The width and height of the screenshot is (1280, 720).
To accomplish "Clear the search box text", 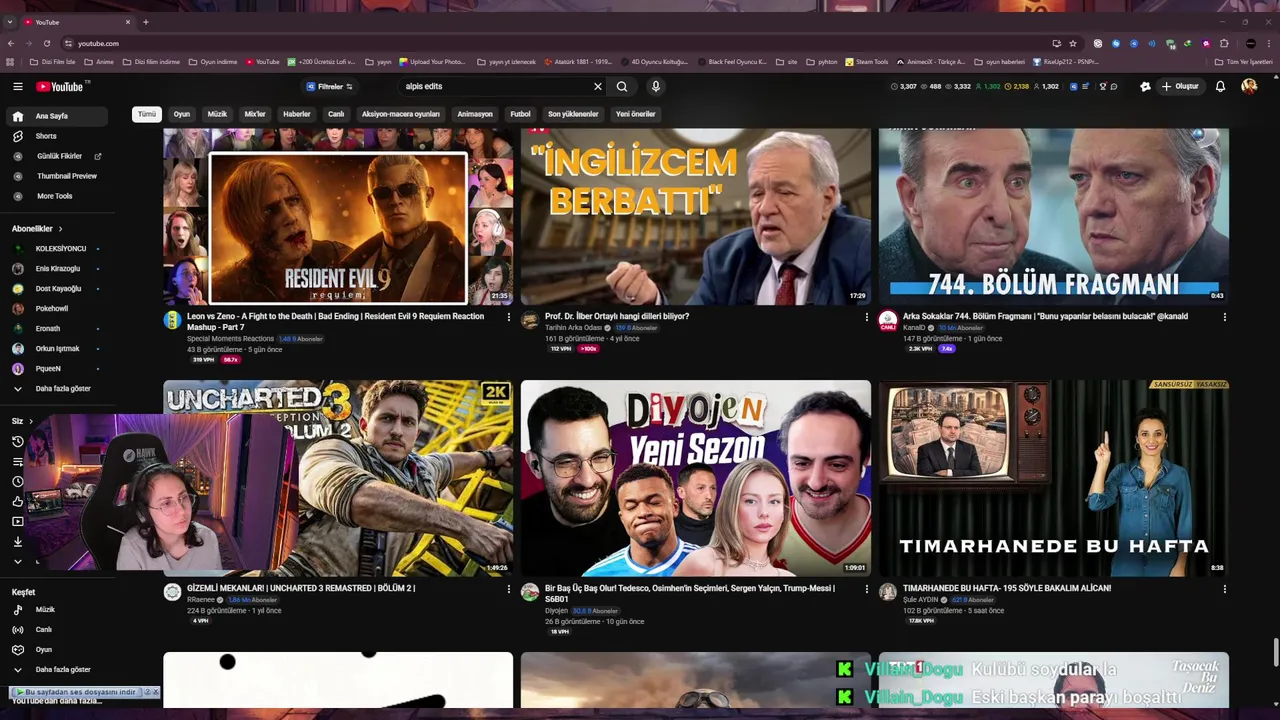I will (x=598, y=87).
